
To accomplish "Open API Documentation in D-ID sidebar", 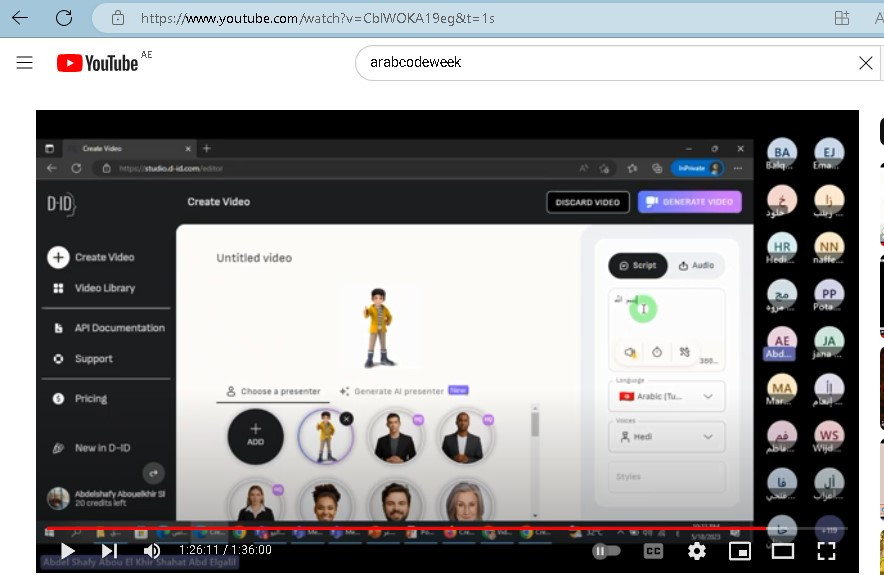I will (x=109, y=328).
